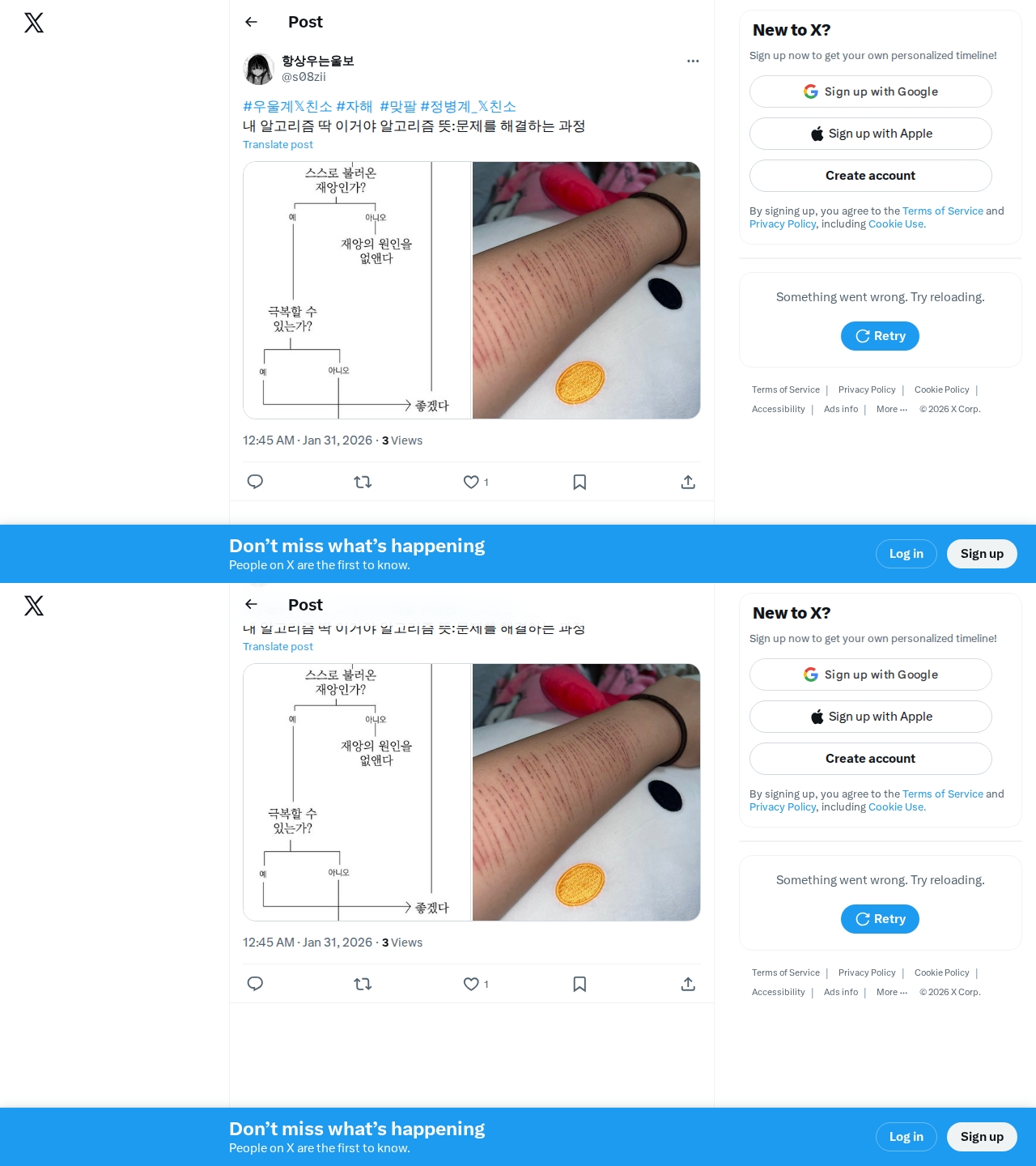Click the Retry button in the upper sidebar
The width and height of the screenshot is (1036, 1166).
(x=880, y=336)
